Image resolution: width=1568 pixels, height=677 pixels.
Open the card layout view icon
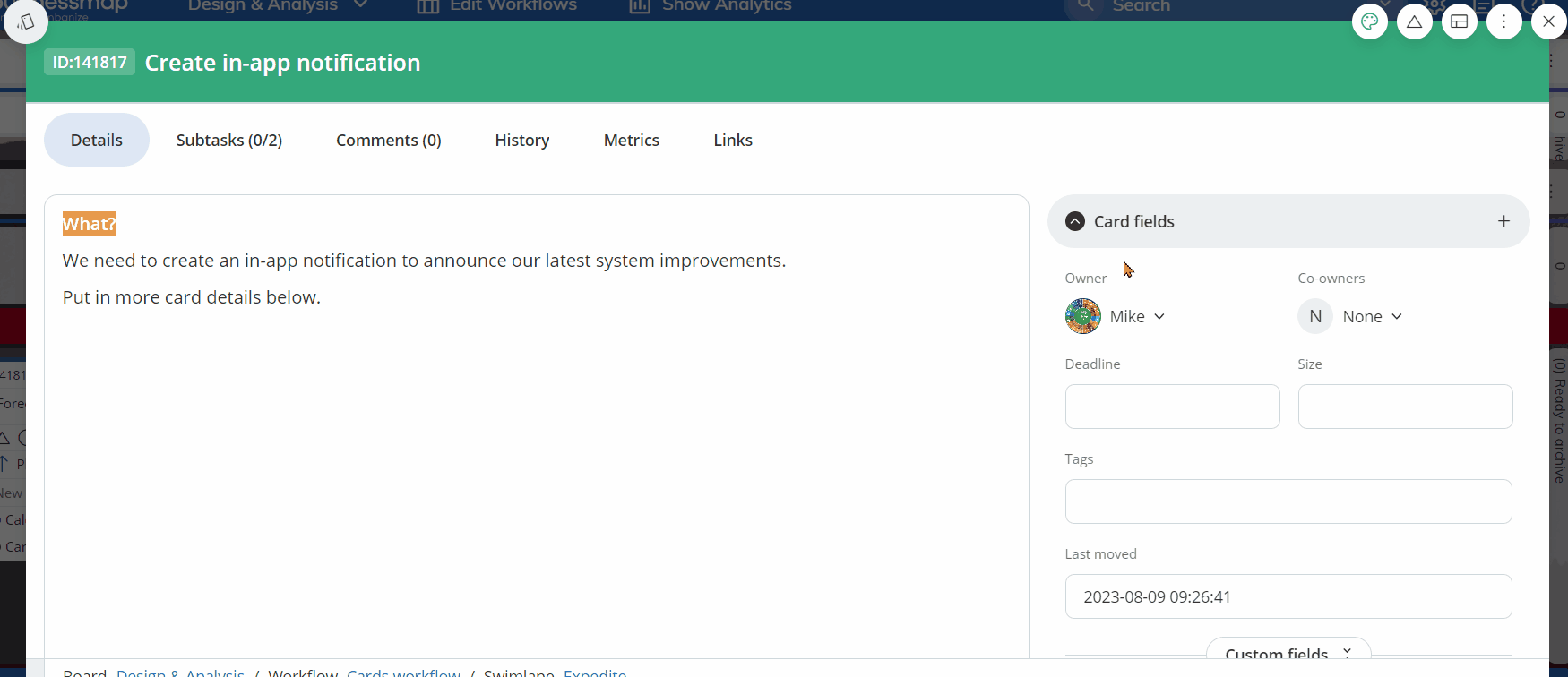coord(1459,21)
